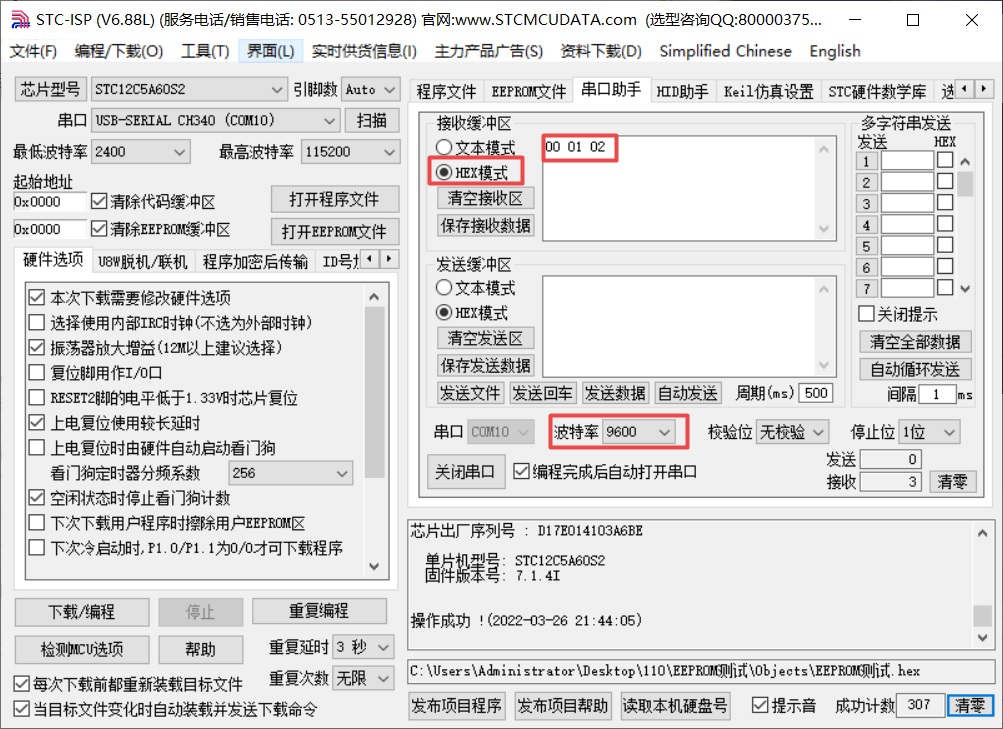Viewport: 1003px width, 729px height.
Task: Toggle 清除代码缓冲区 checkbox
Action: pyautogui.click(x=153, y=202)
